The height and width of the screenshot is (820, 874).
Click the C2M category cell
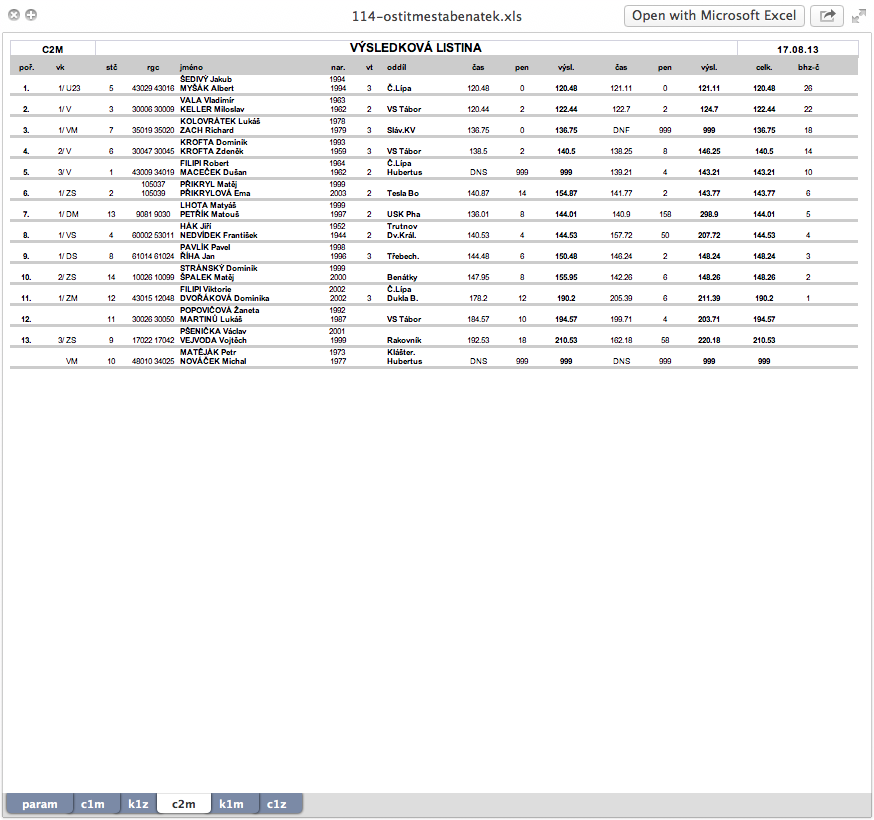pos(52,49)
